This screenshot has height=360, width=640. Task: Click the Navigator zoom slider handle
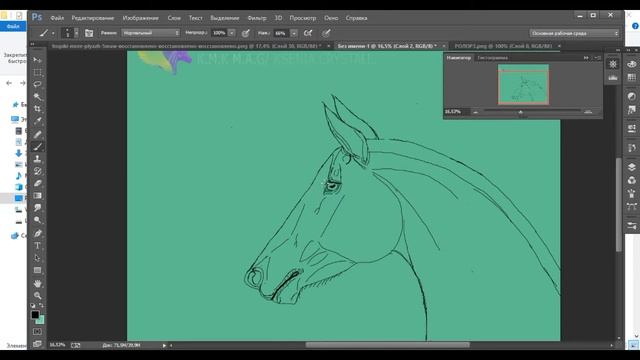point(520,111)
